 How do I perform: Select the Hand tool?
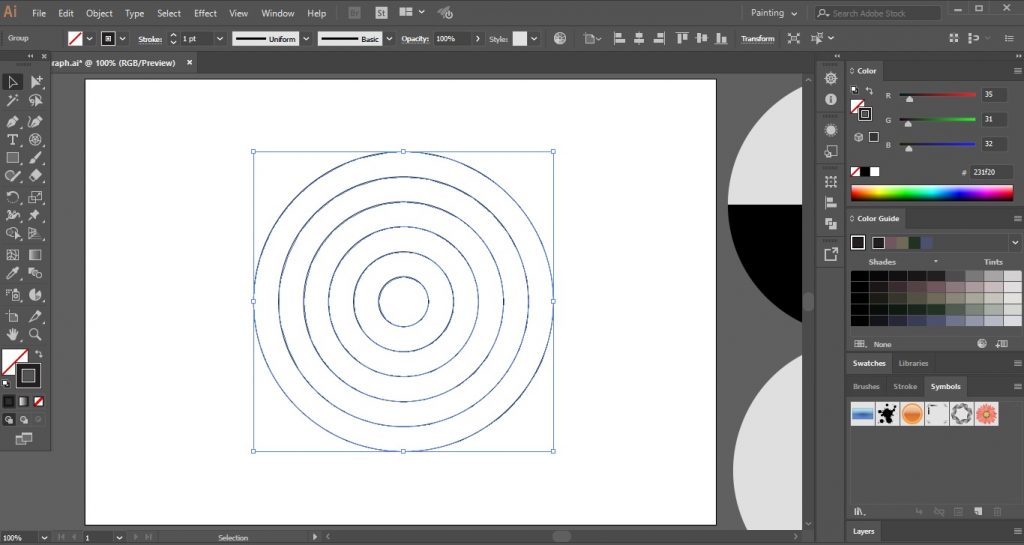coord(12,335)
